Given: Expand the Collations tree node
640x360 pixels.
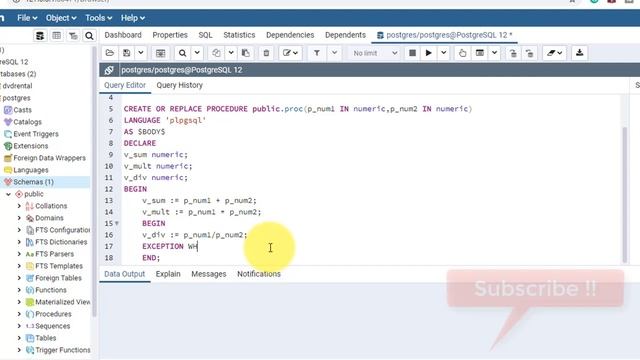Looking at the screenshot, I should (19, 206).
